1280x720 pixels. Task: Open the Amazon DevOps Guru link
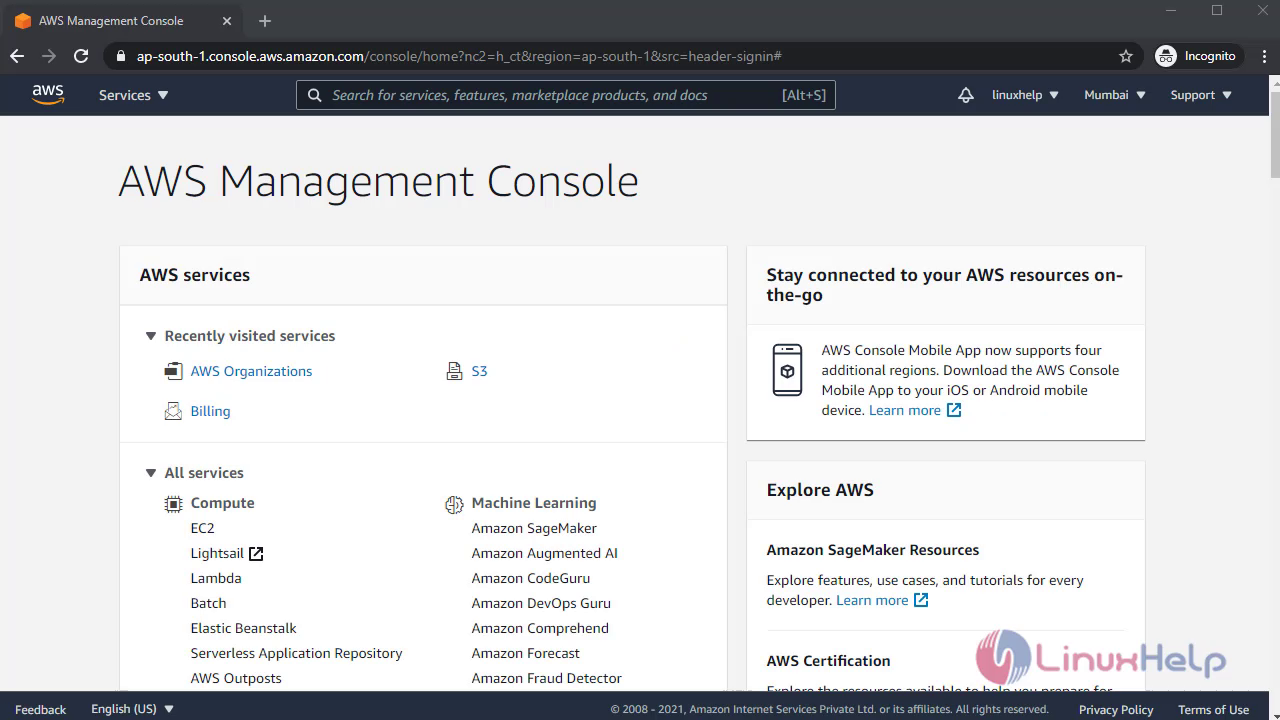(x=541, y=603)
